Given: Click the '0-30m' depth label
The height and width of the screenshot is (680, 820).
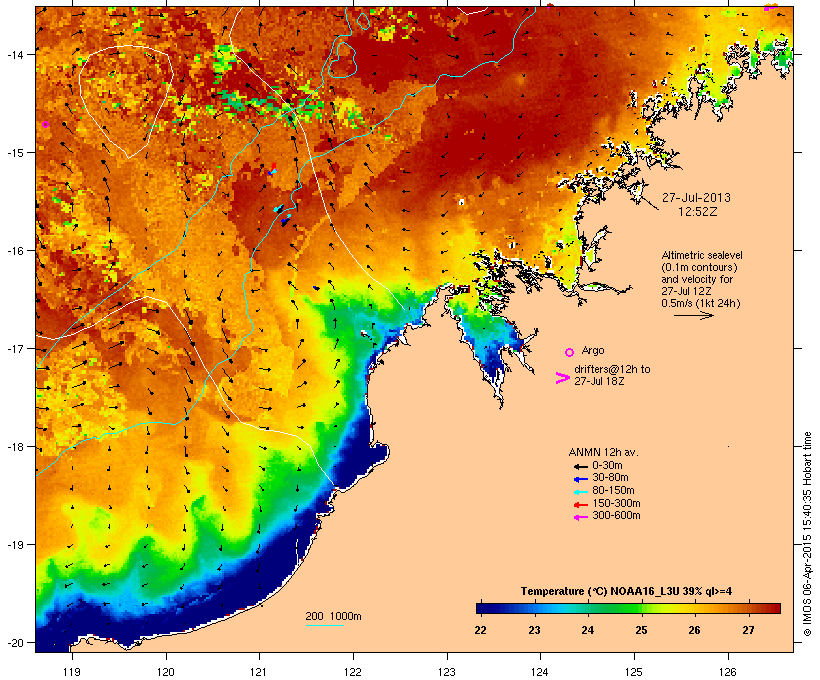Looking at the screenshot, I should 607,466.
